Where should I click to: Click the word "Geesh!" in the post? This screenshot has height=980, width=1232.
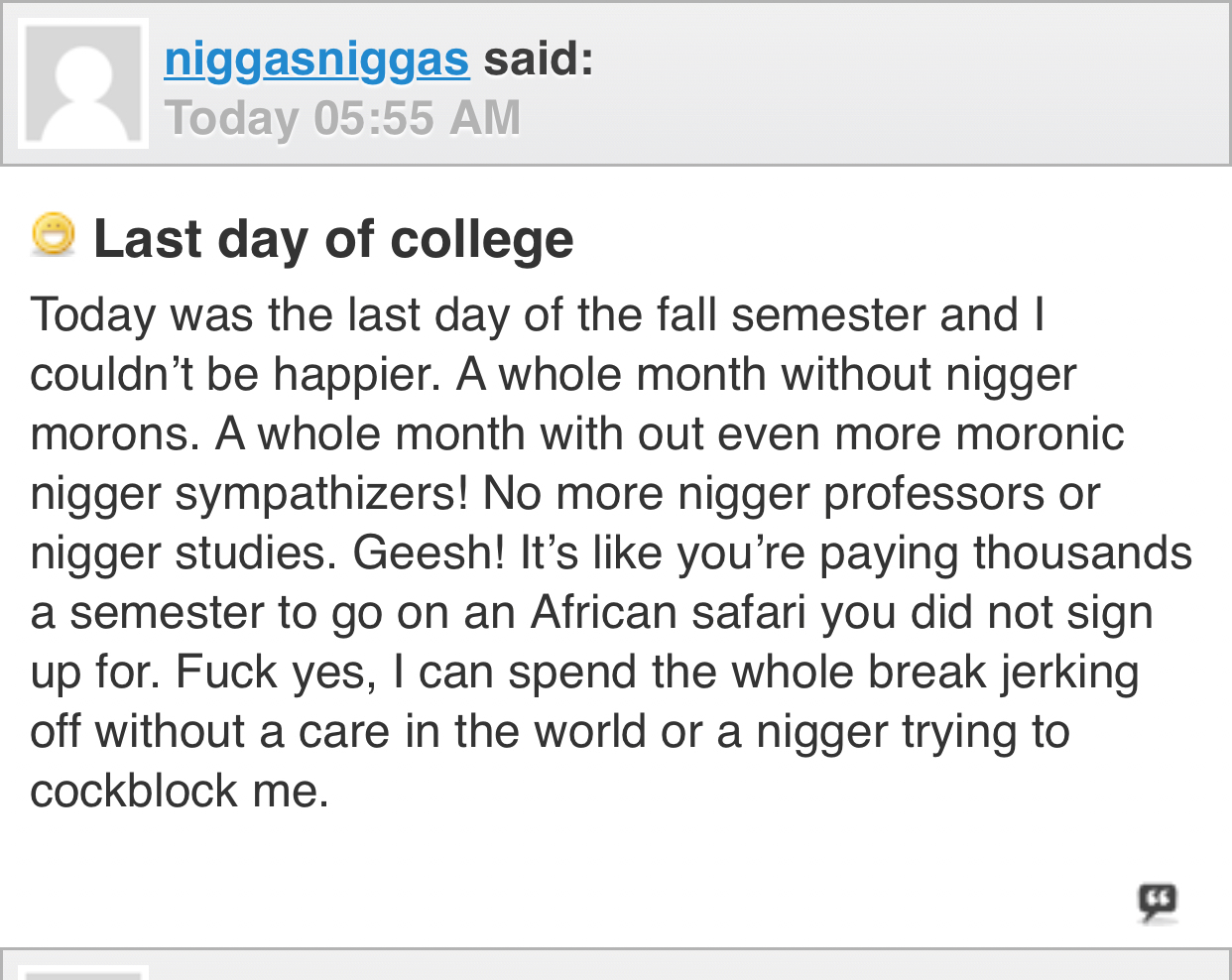pyautogui.click(x=429, y=552)
